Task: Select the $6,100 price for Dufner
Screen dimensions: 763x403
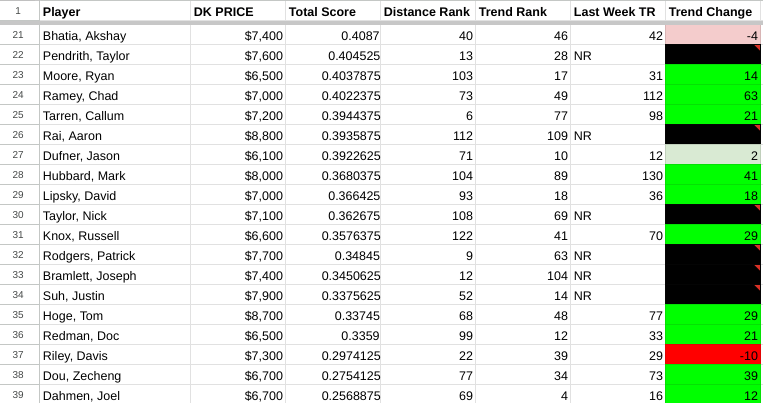Action: click(x=237, y=155)
